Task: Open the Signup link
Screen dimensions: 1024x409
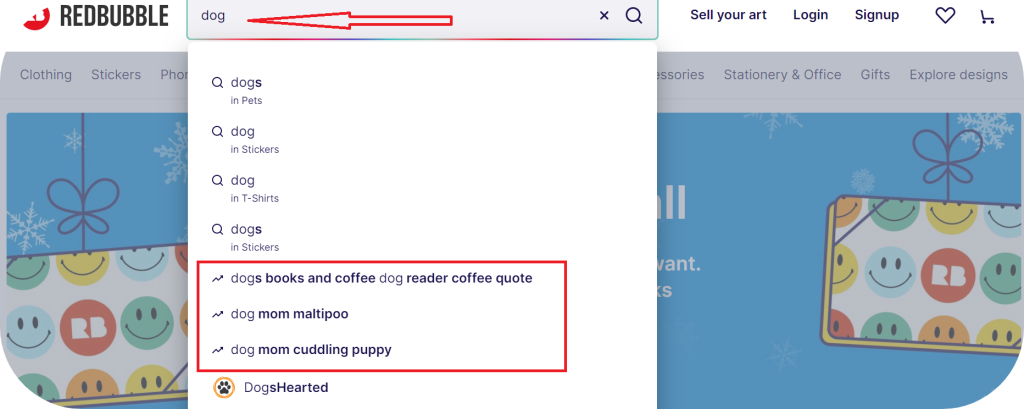Action: (x=876, y=15)
